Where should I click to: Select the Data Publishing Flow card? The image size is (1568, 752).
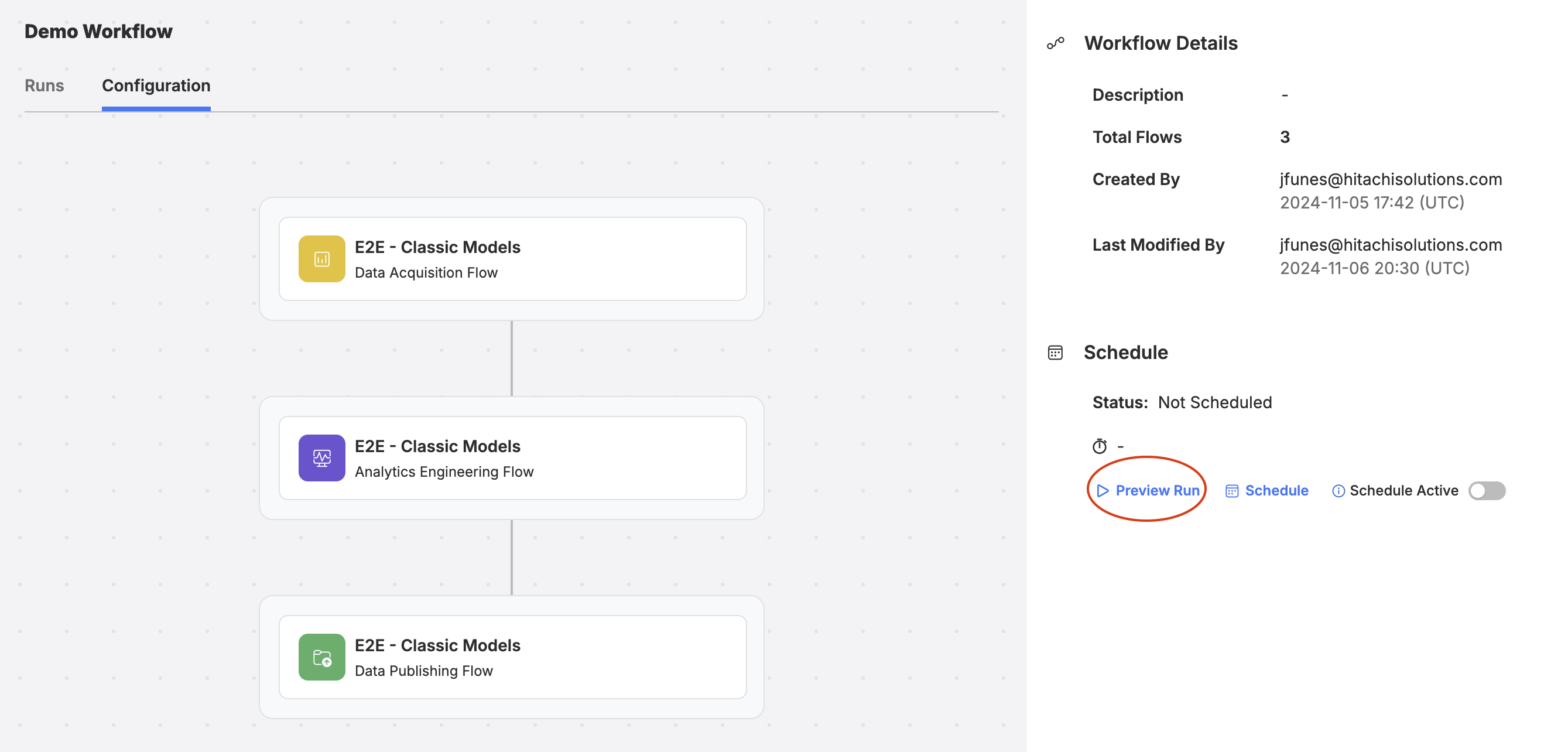pyautogui.click(x=512, y=657)
